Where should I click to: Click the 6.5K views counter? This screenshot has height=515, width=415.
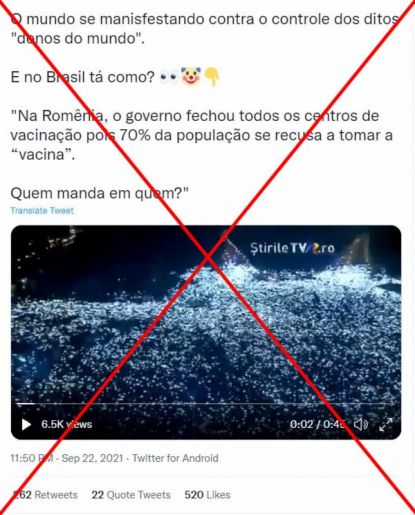point(66,424)
